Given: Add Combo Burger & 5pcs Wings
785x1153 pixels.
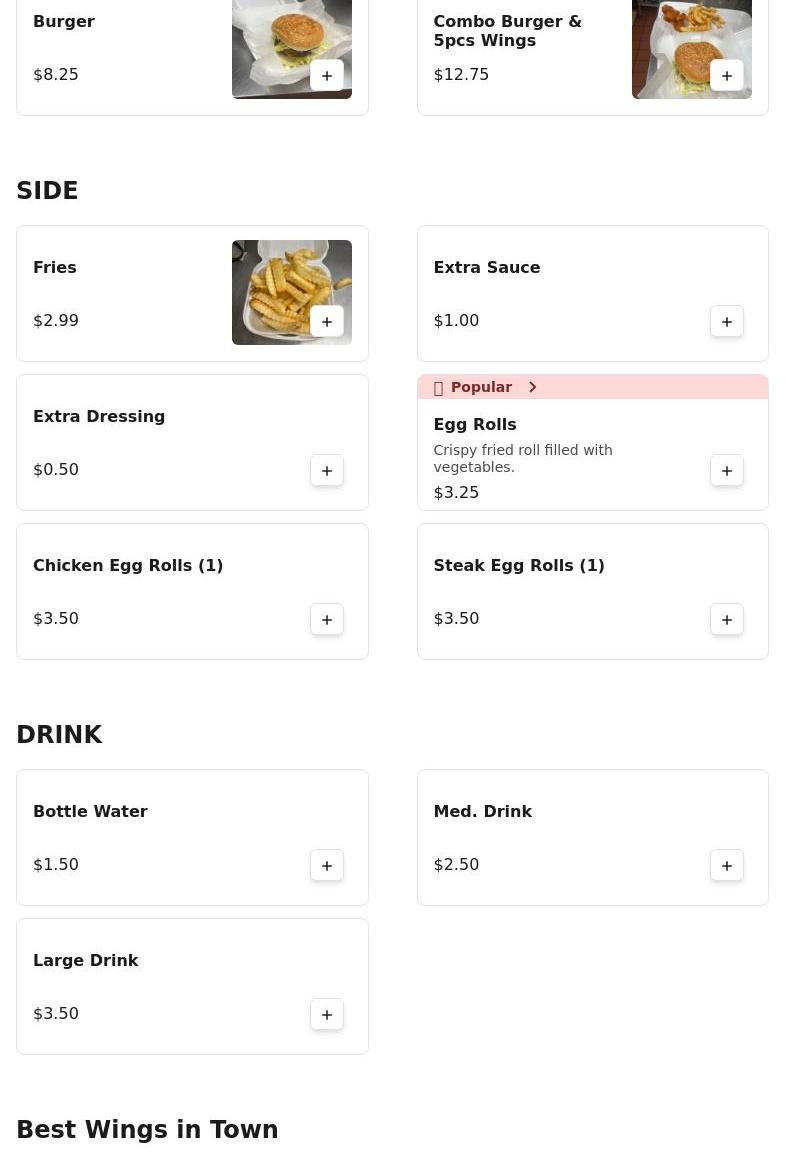Looking at the screenshot, I should [x=727, y=76].
